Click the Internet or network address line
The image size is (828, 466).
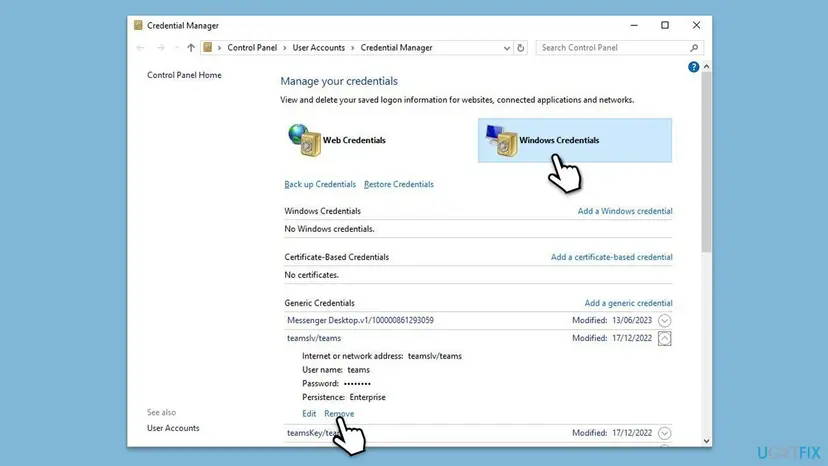382,356
